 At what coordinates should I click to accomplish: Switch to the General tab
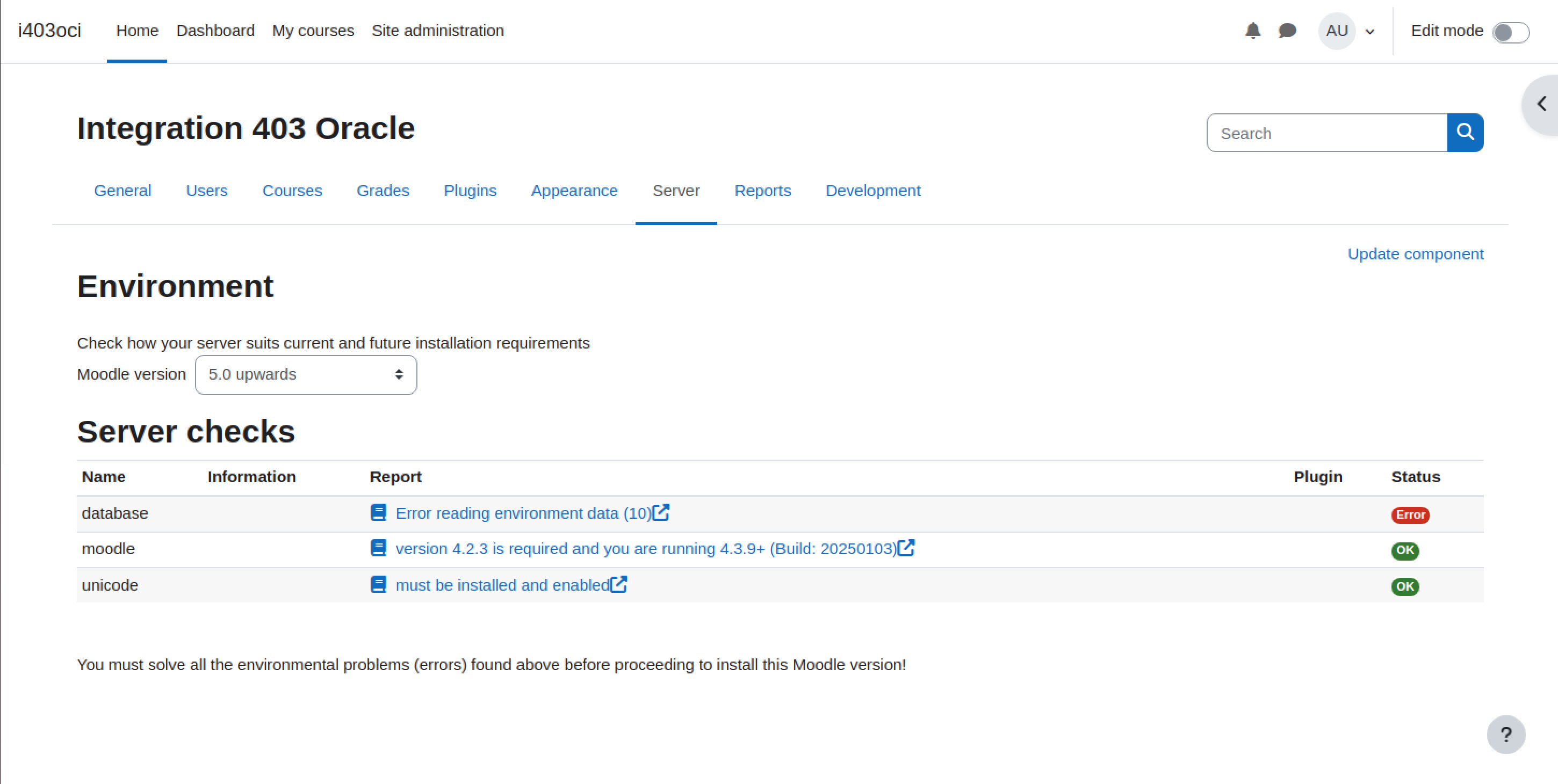click(x=123, y=191)
